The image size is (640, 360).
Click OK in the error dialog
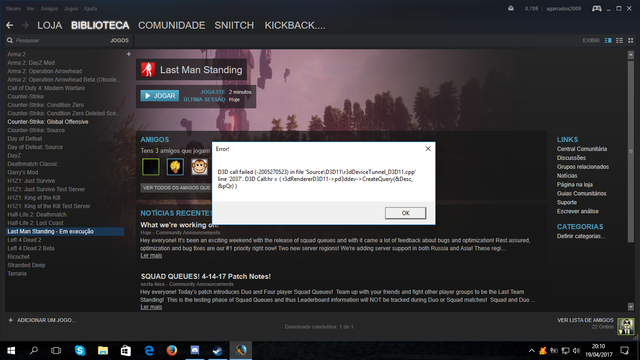tap(405, 213)
